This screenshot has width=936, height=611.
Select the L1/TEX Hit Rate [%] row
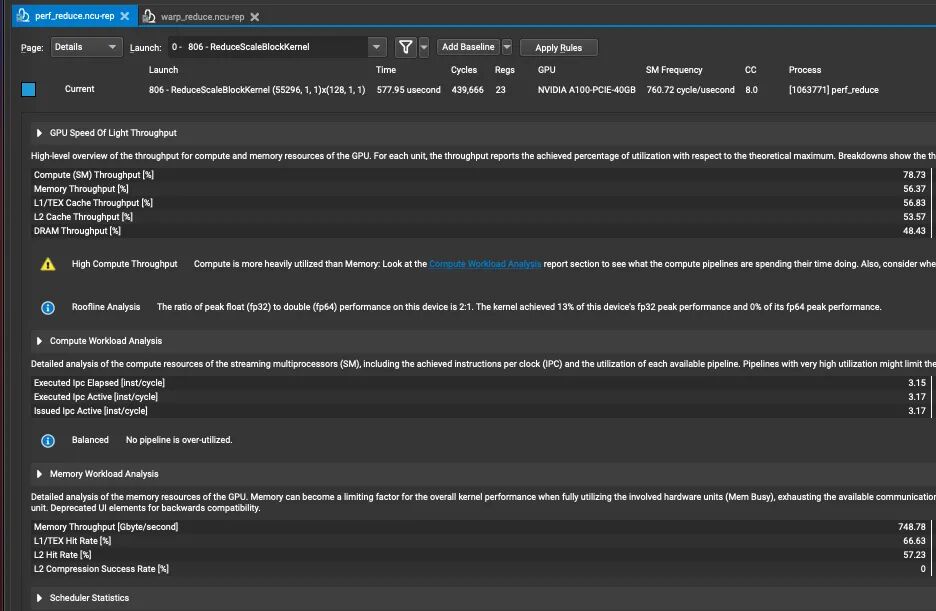pos(481,541)
